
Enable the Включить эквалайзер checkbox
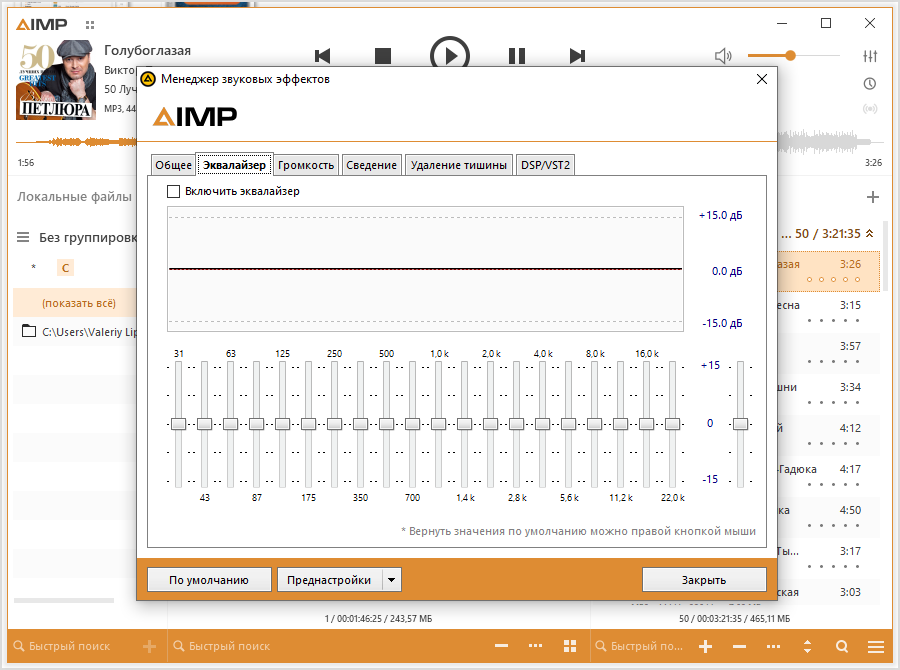pyautogui.click(x=173, y=191)
